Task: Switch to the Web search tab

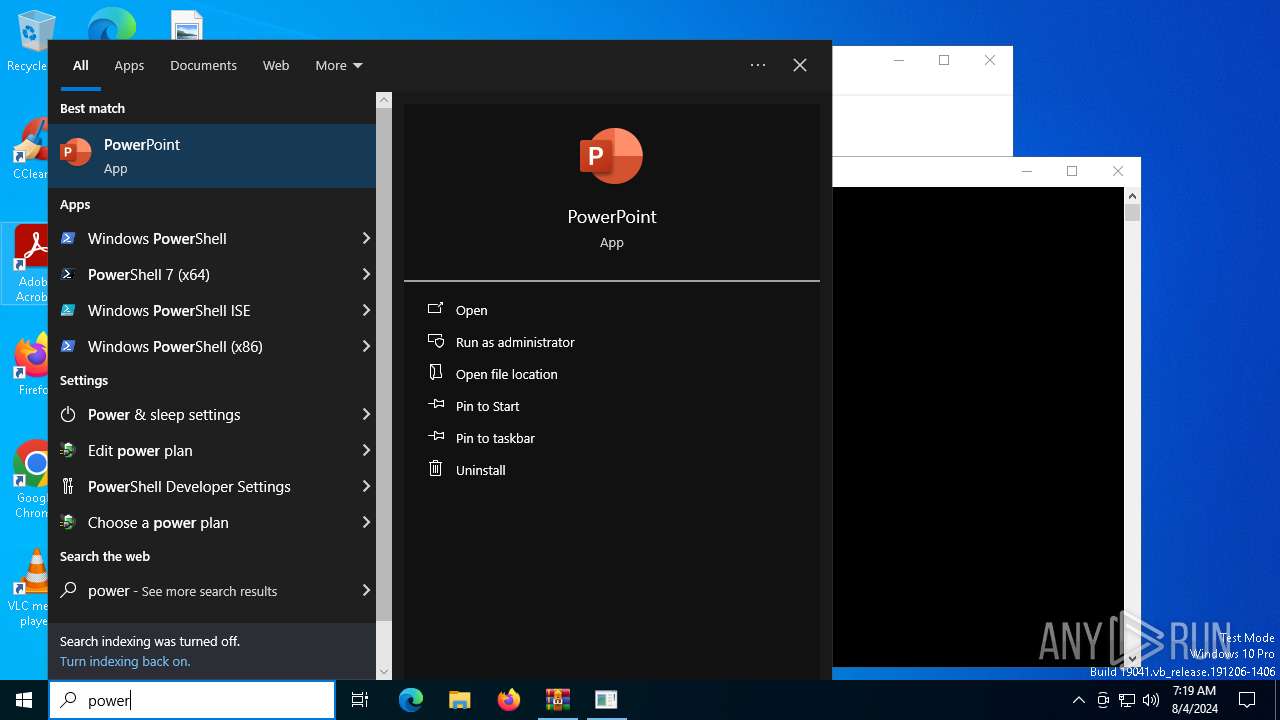Action: tap(276, 65)
